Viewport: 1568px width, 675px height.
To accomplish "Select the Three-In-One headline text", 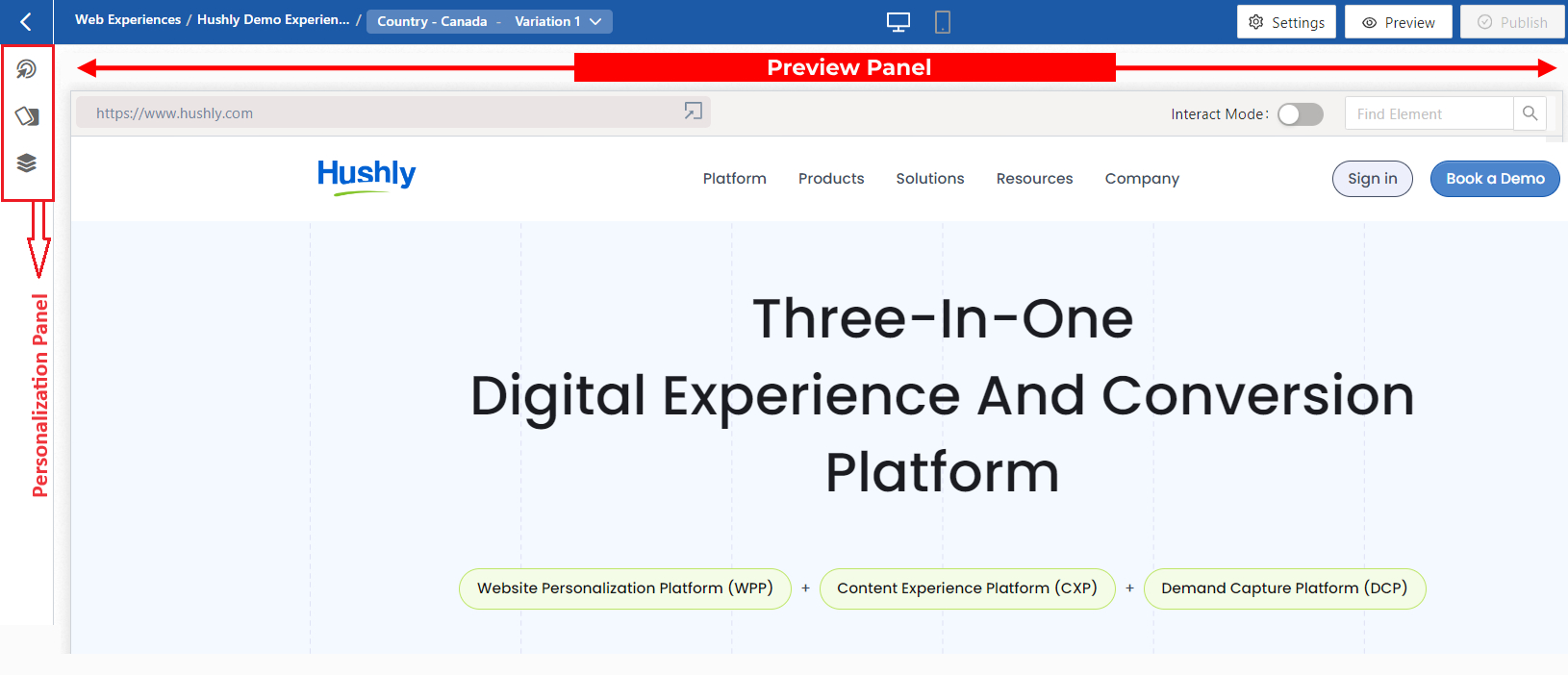I will 943,318.
